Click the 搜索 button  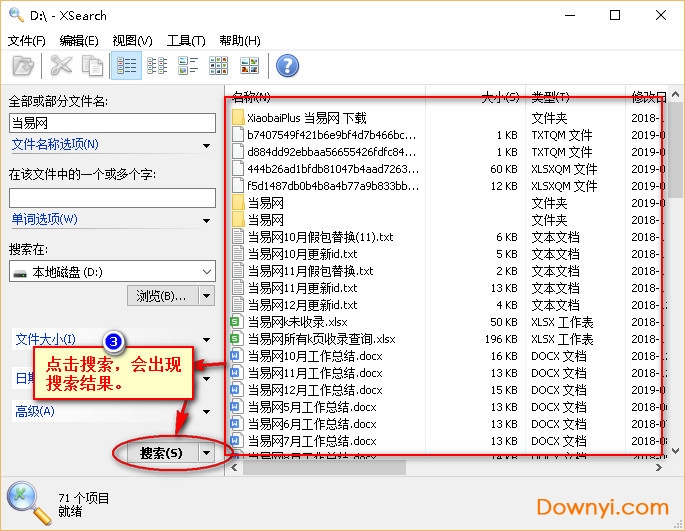160,453
